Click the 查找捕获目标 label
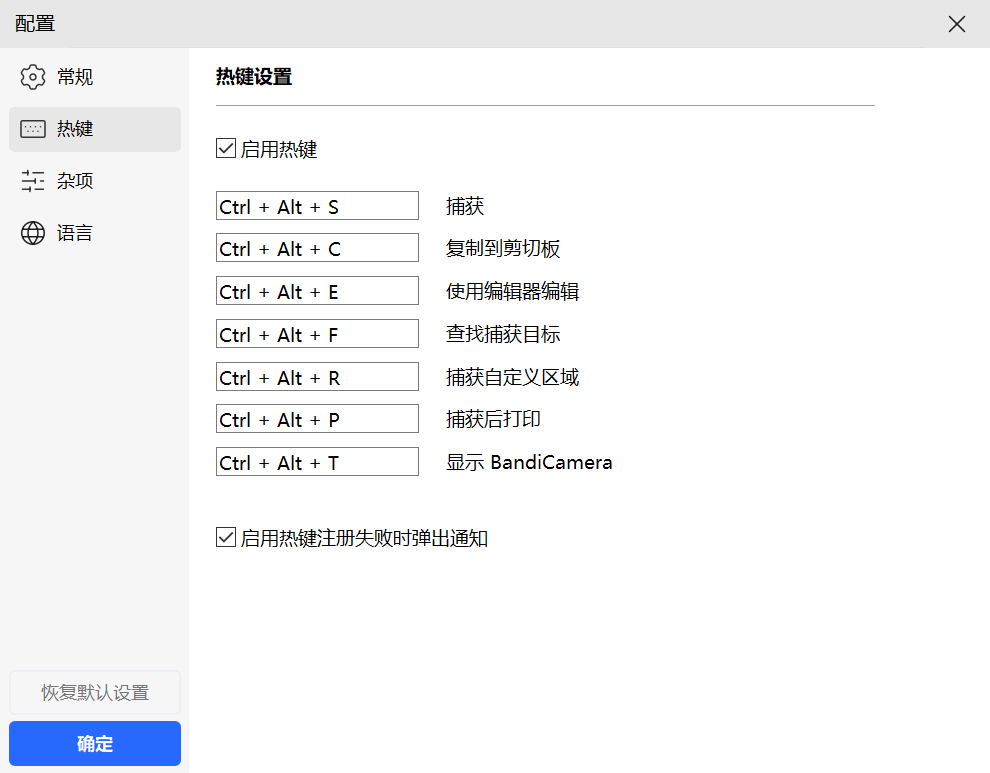 [x=503, y=334]
